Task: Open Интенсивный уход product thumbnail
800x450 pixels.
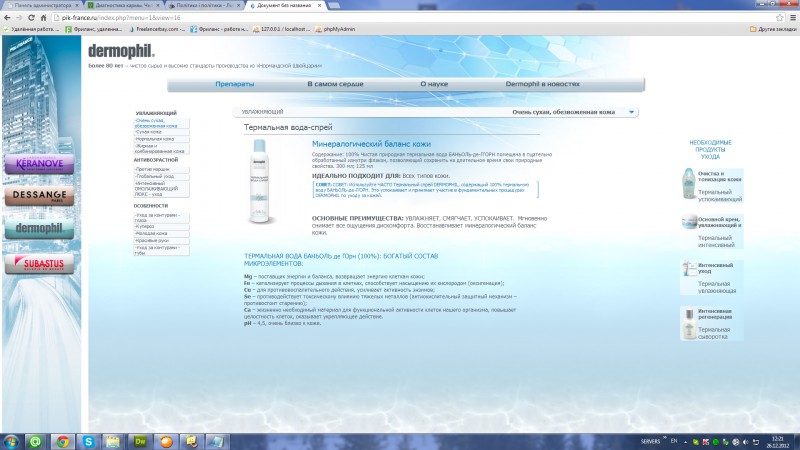Action: [x=689, y=269]
